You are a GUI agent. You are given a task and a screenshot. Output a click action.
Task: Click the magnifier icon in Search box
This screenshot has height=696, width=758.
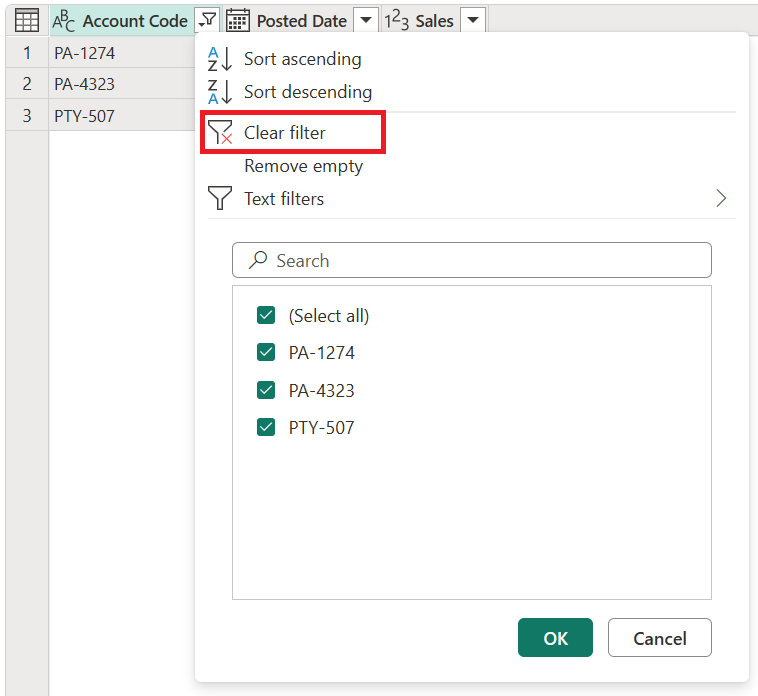tap(258, 260)
